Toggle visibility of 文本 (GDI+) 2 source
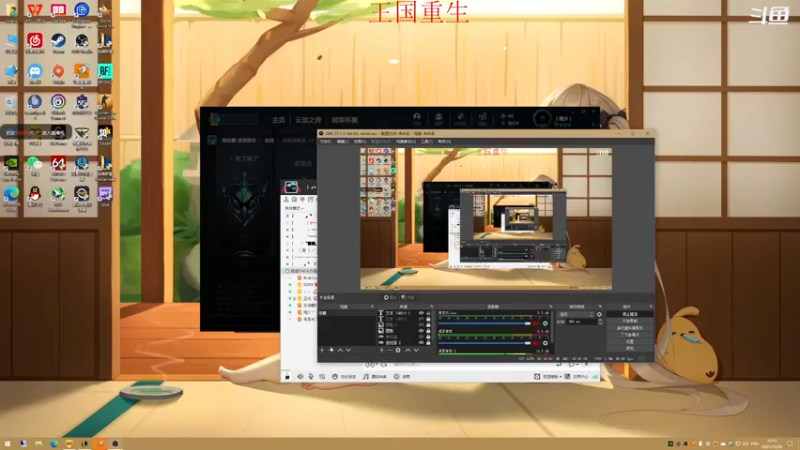Image resolution: width=800 pixels, height=450 pixels. tap(421, 313)
